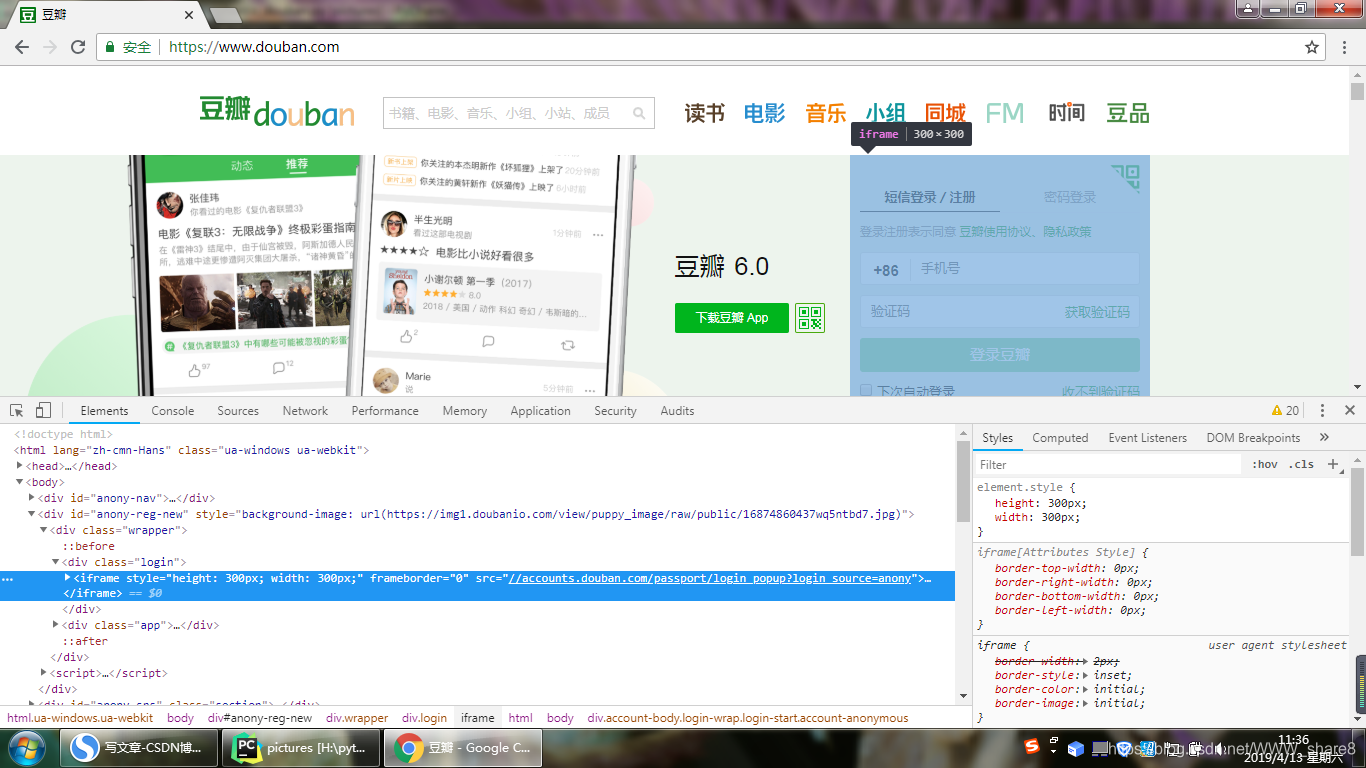Screen dimensions: 1366x768
Task: Click the accounts.douban.com src link in iframe row
Action: (710, 578)
